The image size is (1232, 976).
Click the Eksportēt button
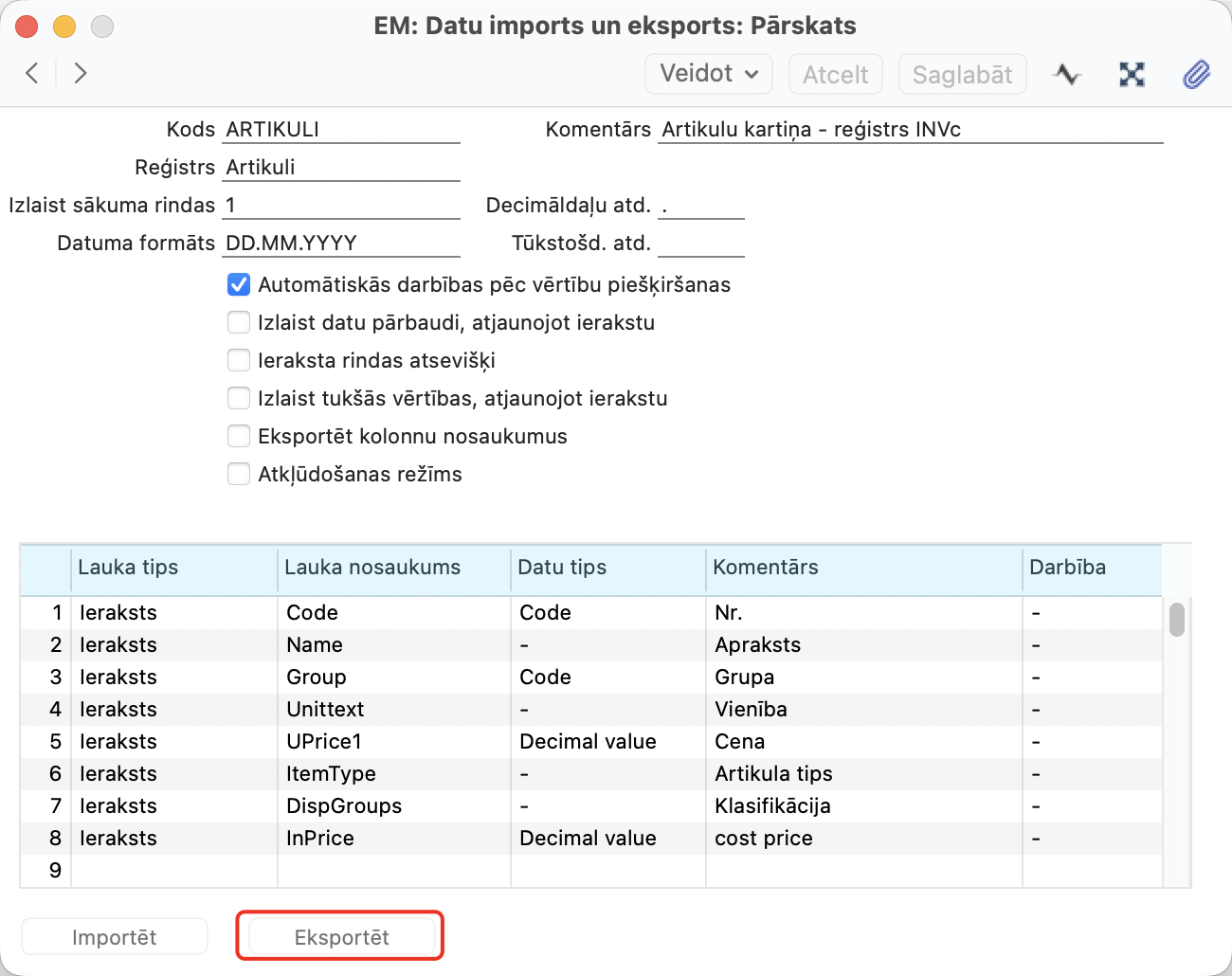(341, 937)
